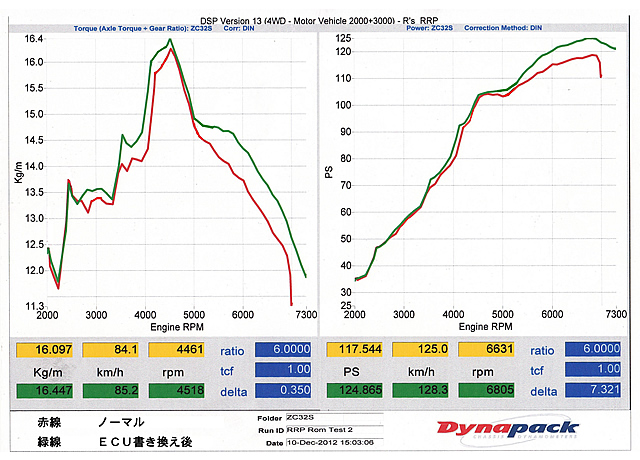Click the 赤線 legend label

[x=49, y=422]
